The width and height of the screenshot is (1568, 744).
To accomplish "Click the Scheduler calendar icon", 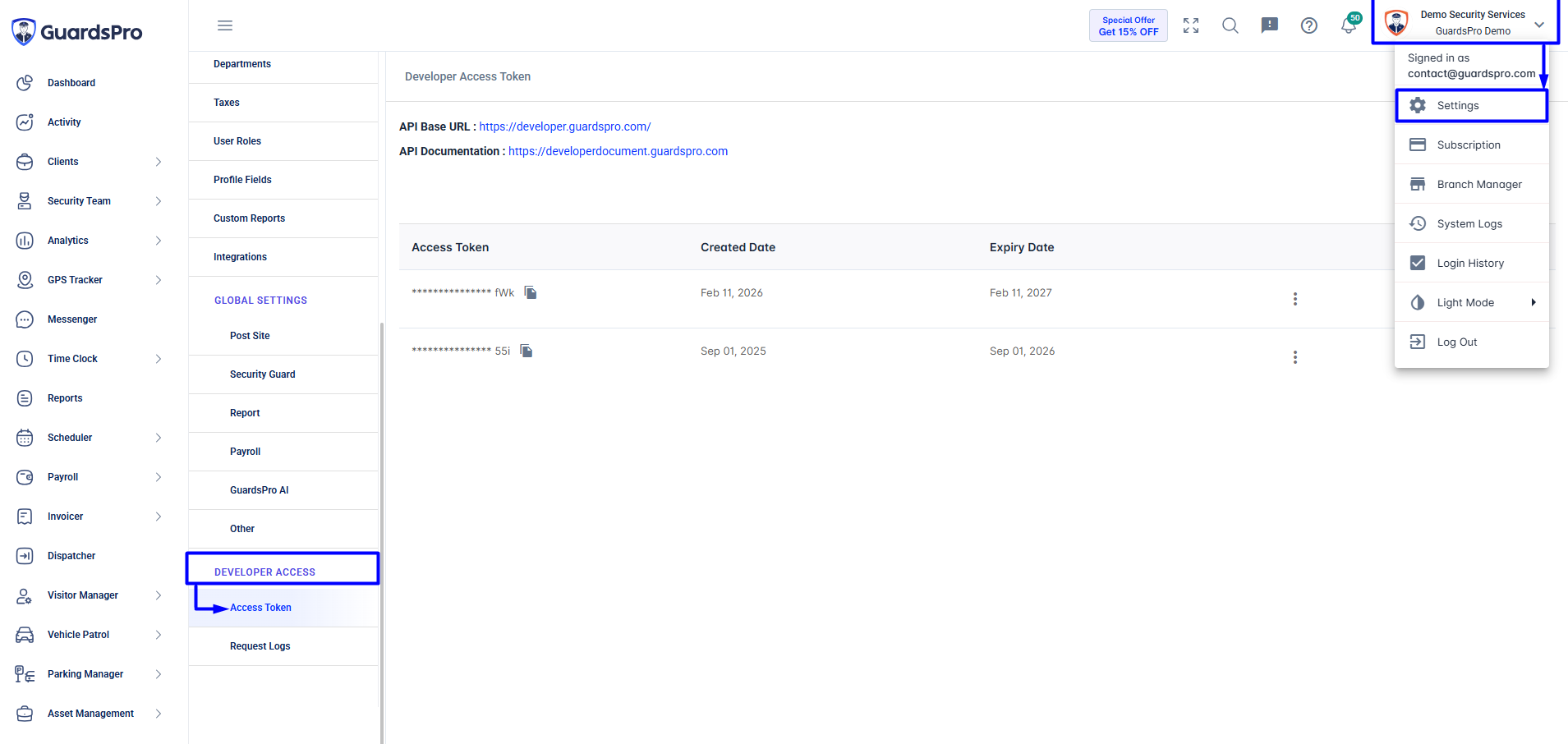I will pyautogui.click(x=25, y=438).
